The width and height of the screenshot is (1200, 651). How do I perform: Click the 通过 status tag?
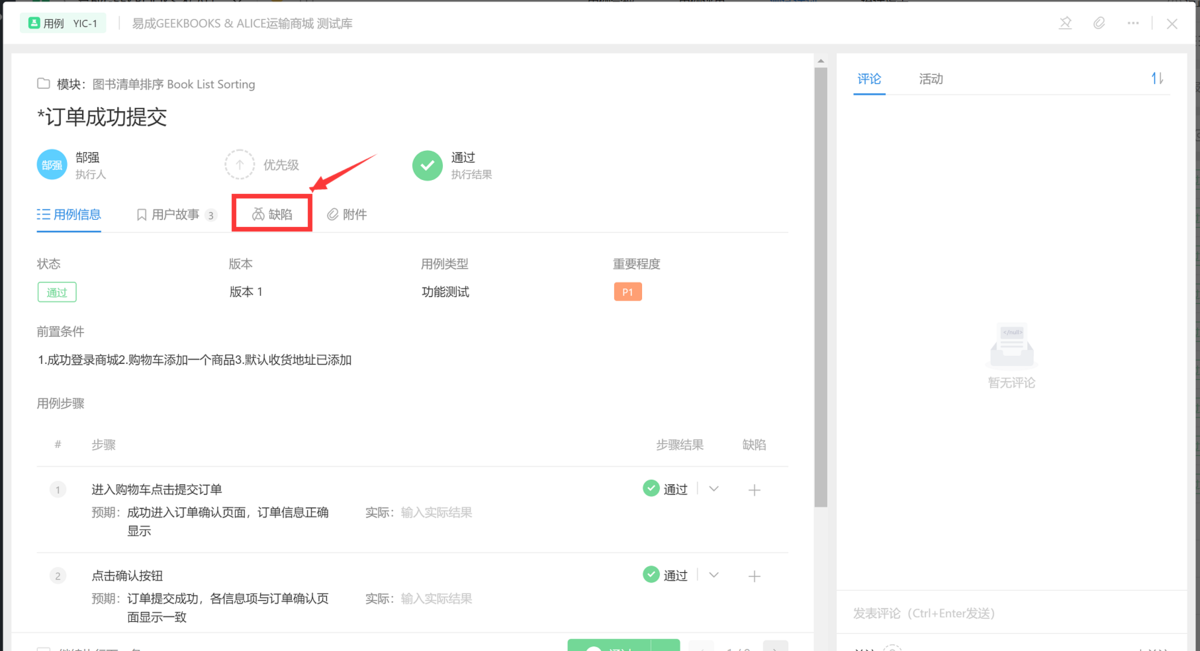pyautogui.click(x=57, y=292)
